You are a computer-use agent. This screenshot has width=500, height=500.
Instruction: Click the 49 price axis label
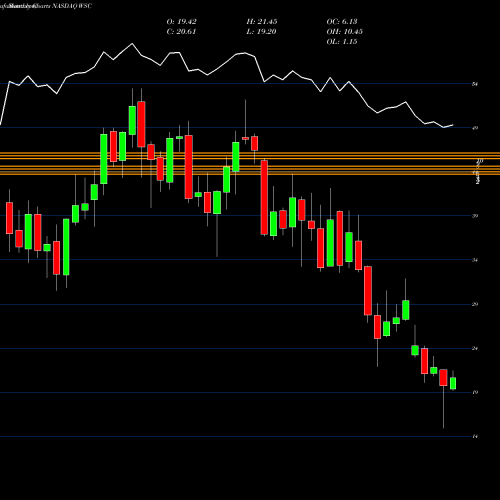coord(475,128)
